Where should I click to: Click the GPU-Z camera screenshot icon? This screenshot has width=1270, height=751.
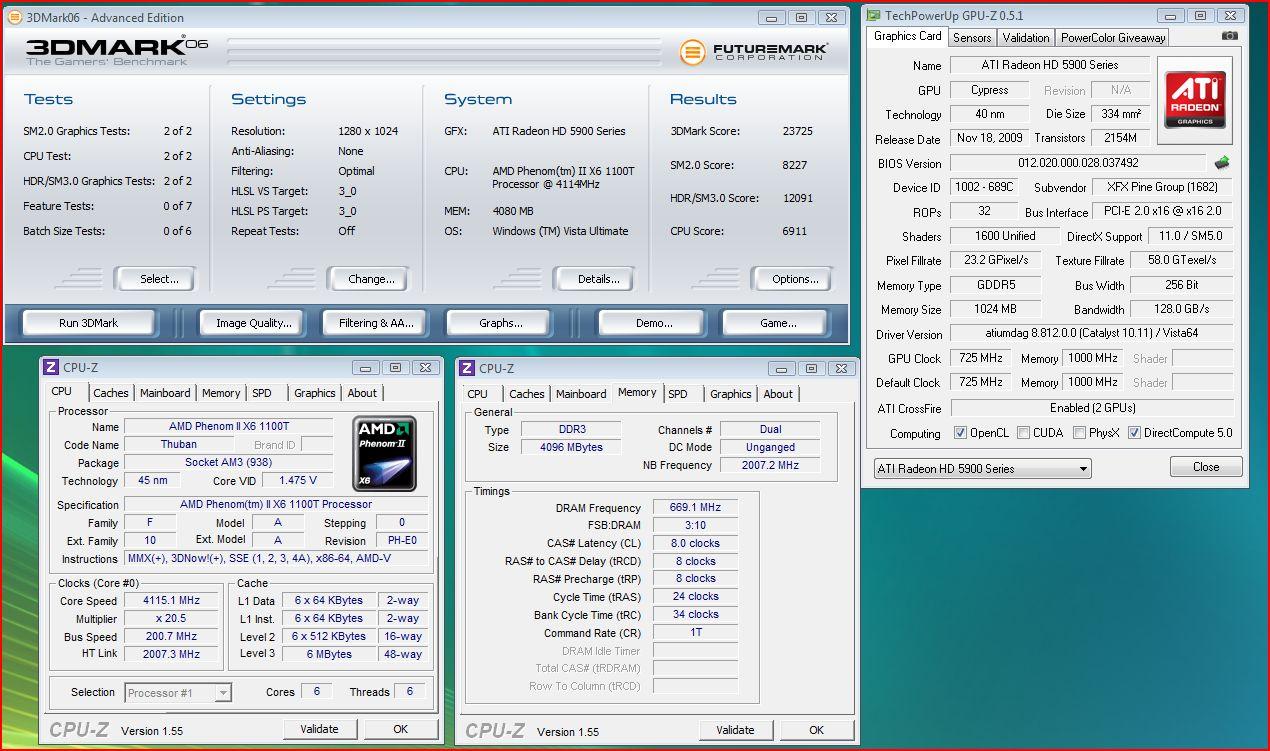1229,36
